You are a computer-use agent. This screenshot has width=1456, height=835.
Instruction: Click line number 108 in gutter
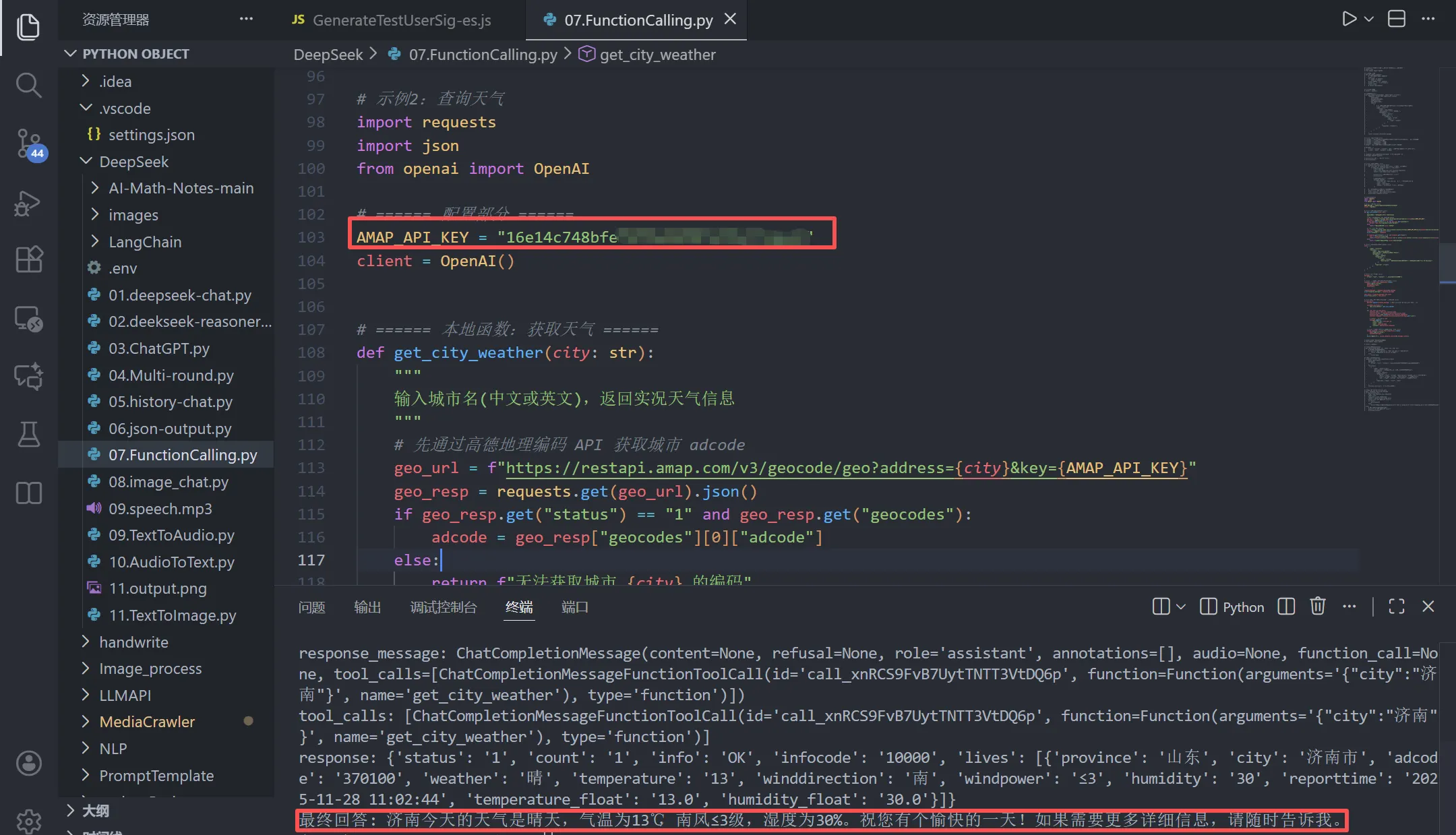311,352
